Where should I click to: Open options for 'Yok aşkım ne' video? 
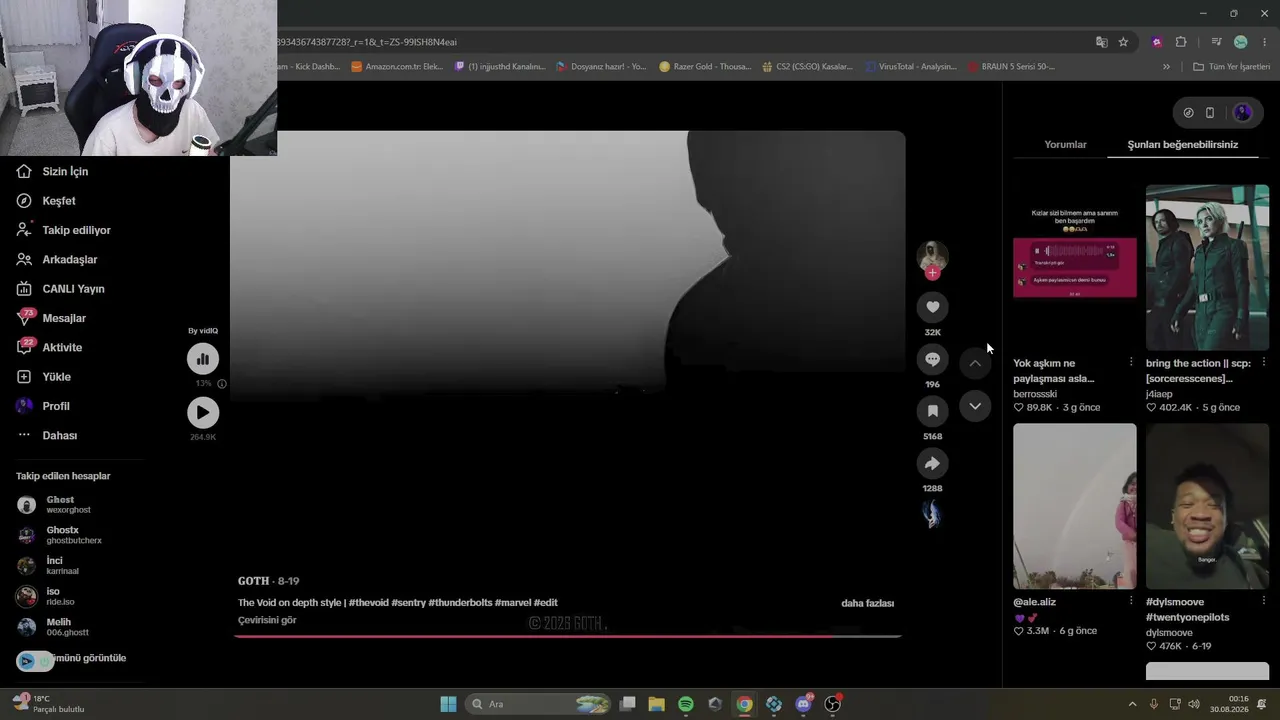[x=1131, y=362]
